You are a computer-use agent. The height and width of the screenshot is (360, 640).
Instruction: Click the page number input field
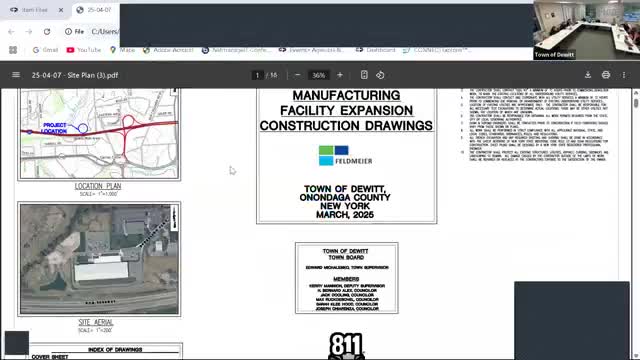257,75
